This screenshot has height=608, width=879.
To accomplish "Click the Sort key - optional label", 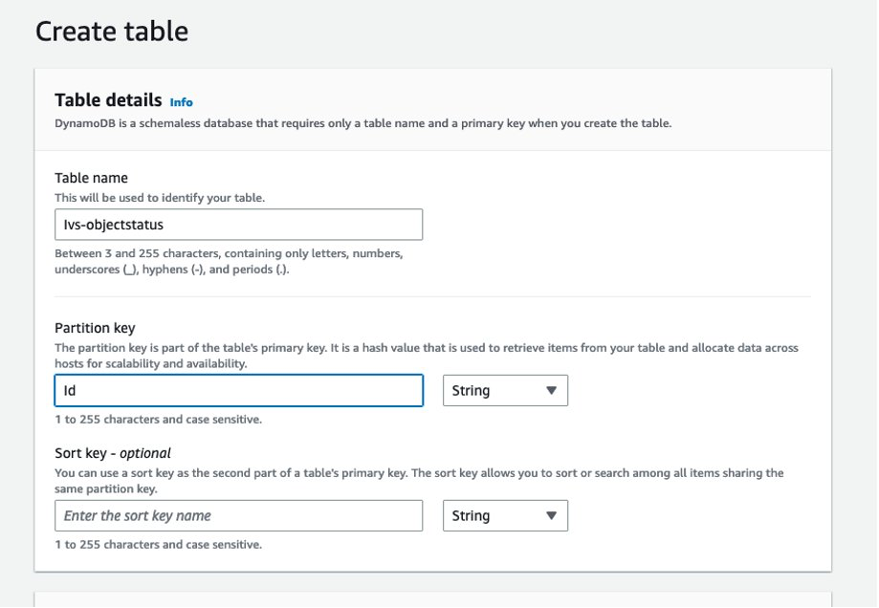I will pyautogui.click(x=113, y=453).
